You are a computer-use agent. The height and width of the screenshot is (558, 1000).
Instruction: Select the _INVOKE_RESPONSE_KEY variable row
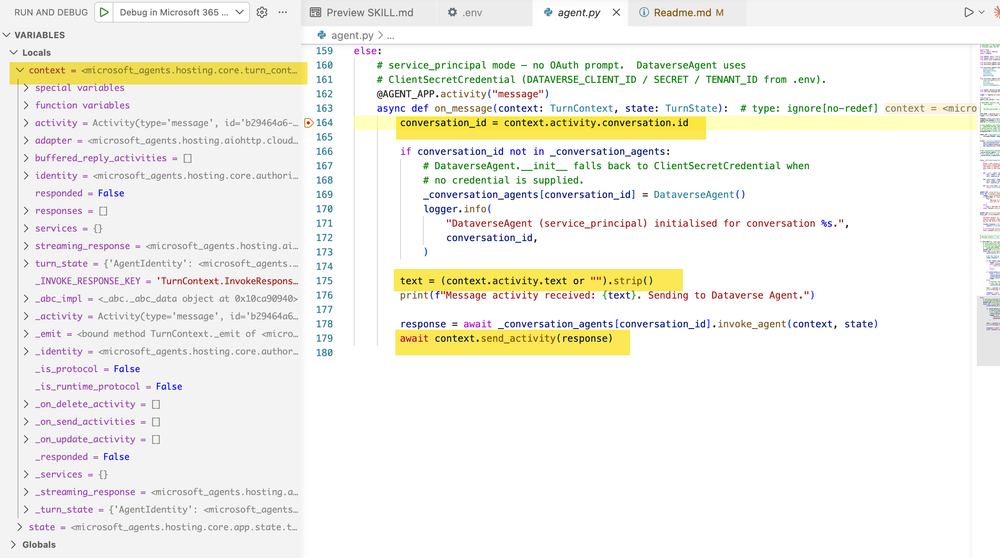[153, 281]
